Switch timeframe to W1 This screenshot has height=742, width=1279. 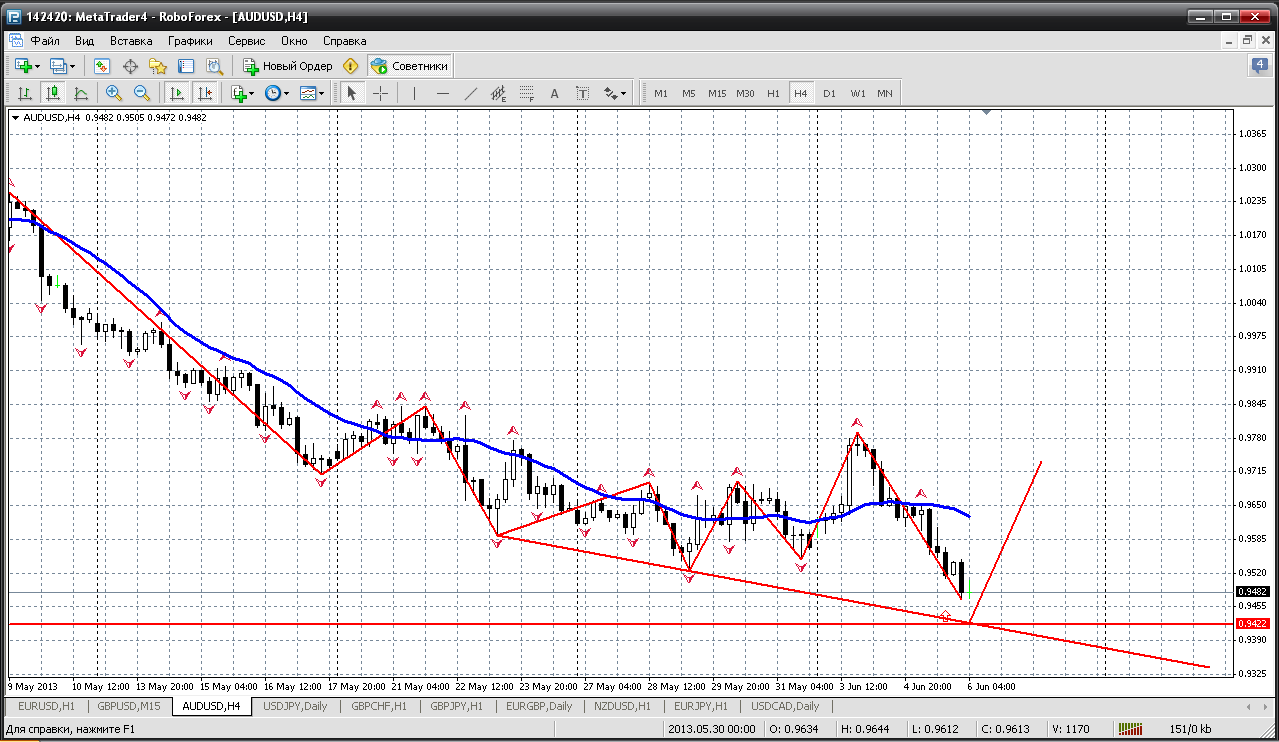coord(858,93)
